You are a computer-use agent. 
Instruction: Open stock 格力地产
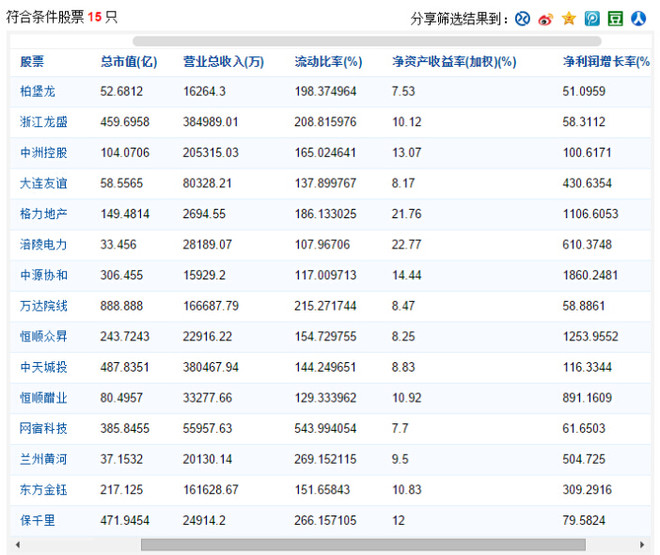point(44,214)
